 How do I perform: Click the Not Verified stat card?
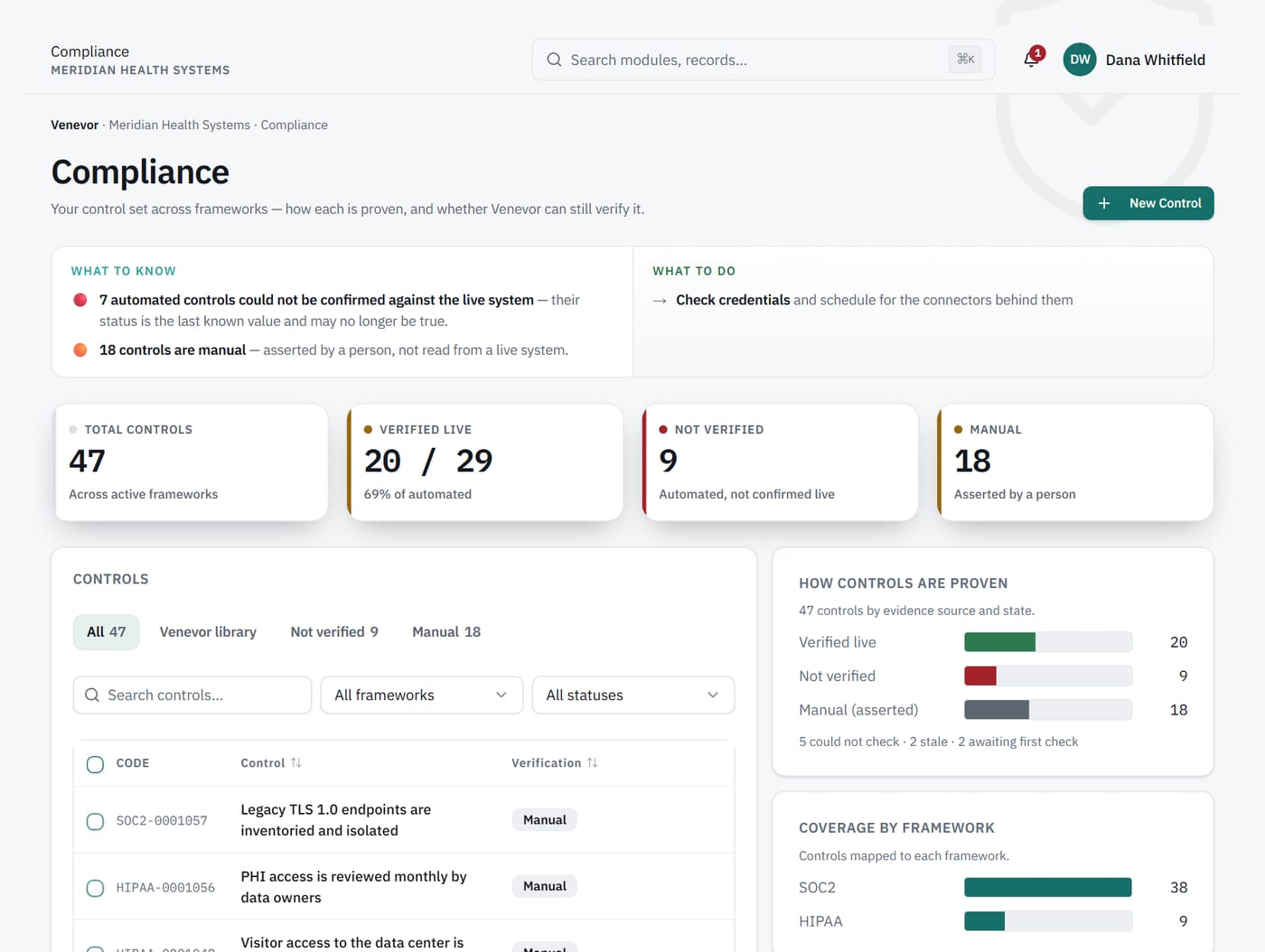coord(781,462)
